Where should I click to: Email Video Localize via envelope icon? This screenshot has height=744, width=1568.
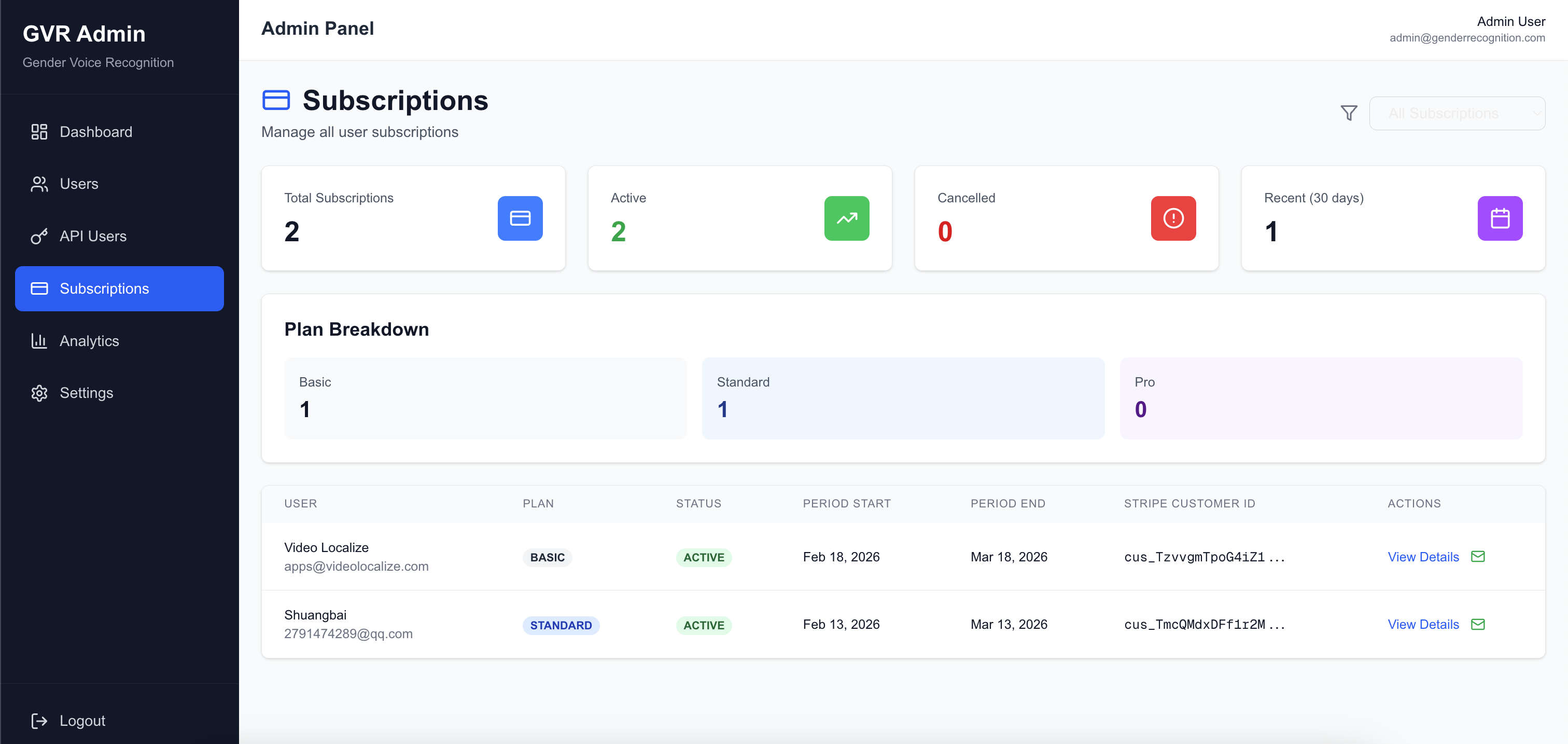[x=1477, y=557]
